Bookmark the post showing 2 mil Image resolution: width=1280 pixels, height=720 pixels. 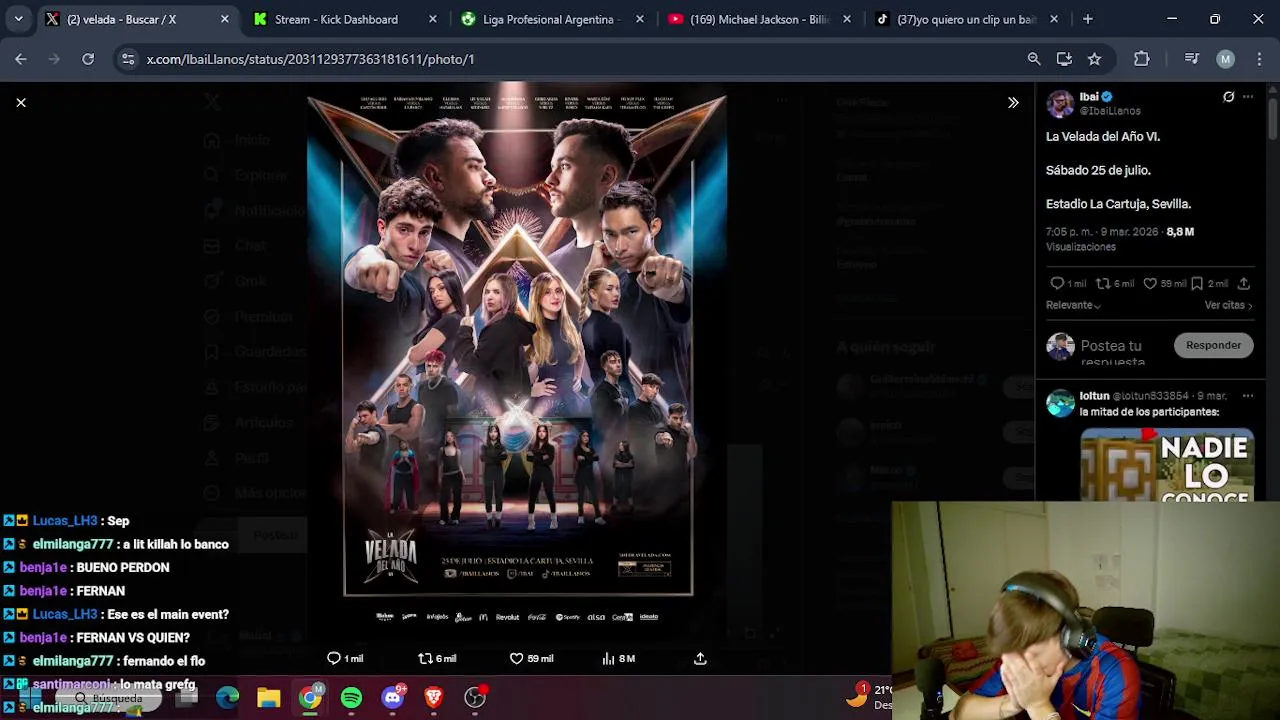(x=1197, y=283)
